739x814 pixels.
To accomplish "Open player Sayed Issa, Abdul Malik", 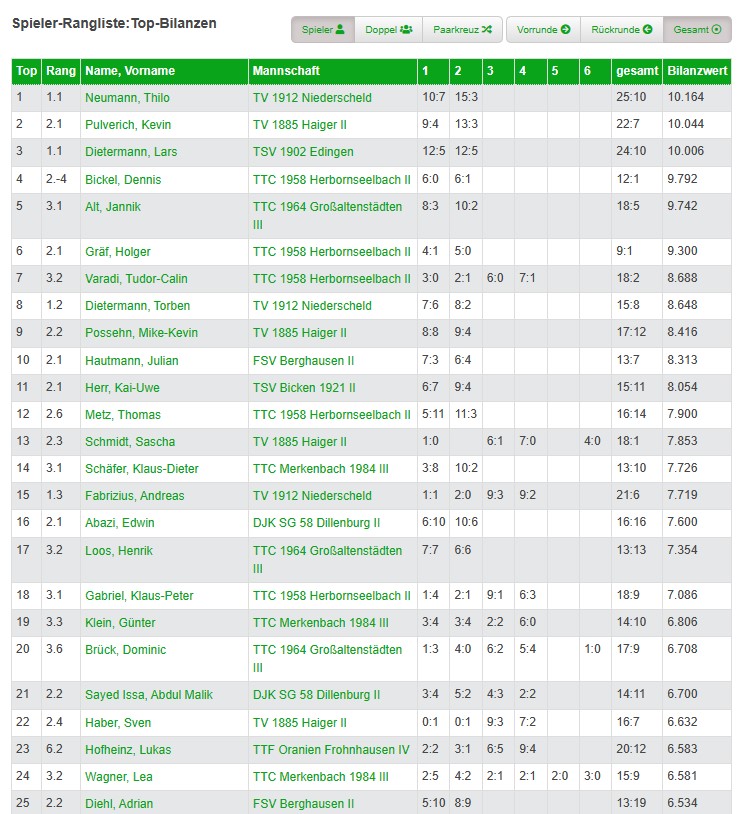I will [x=149, y=695].
